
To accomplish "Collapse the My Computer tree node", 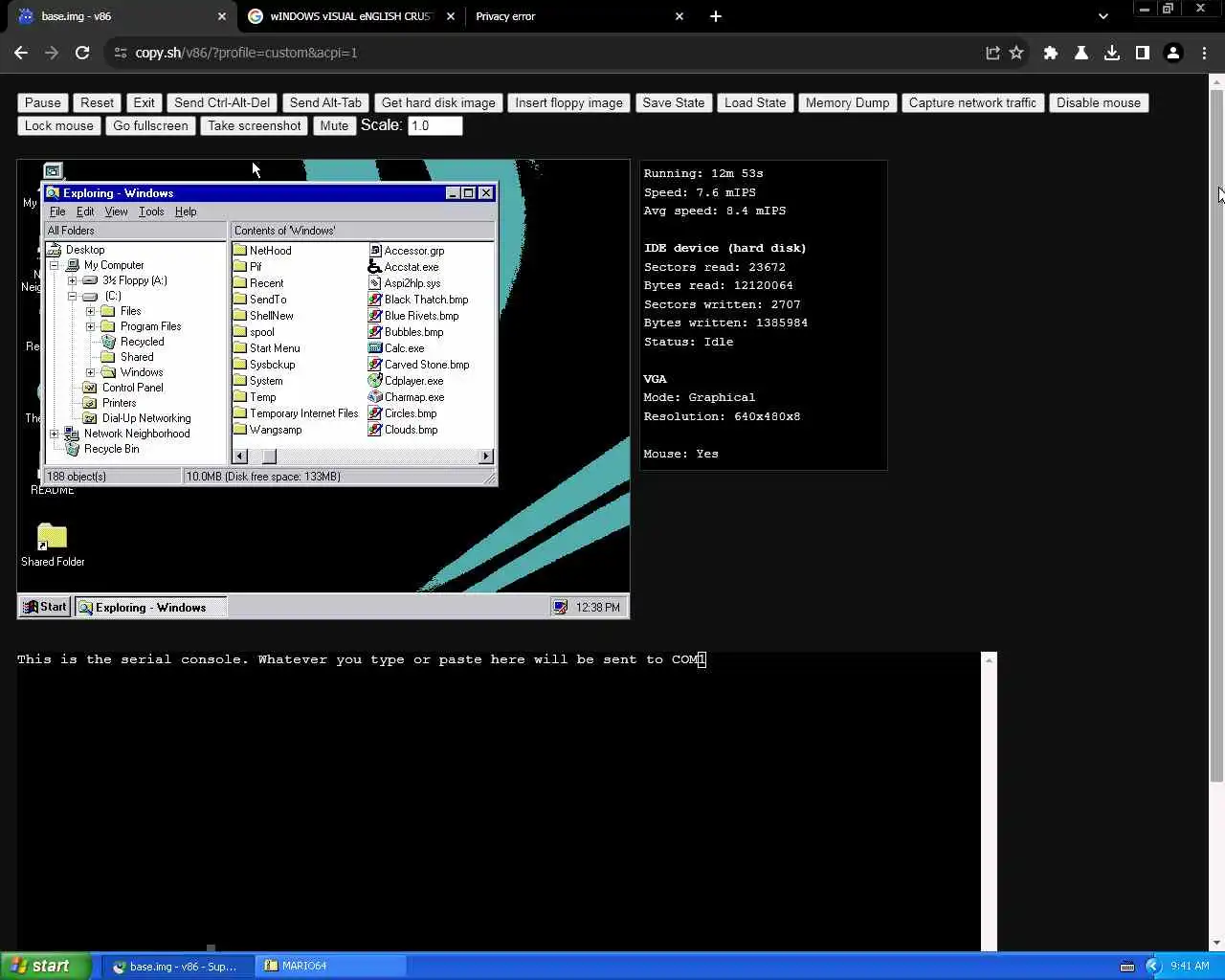I will pos(55,265).
